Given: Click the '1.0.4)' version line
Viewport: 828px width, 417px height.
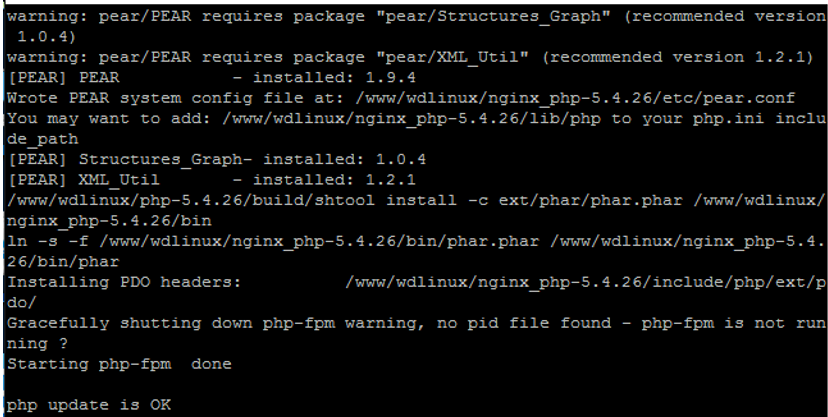Looking at the screenshot, I should [x=46, y=36].
